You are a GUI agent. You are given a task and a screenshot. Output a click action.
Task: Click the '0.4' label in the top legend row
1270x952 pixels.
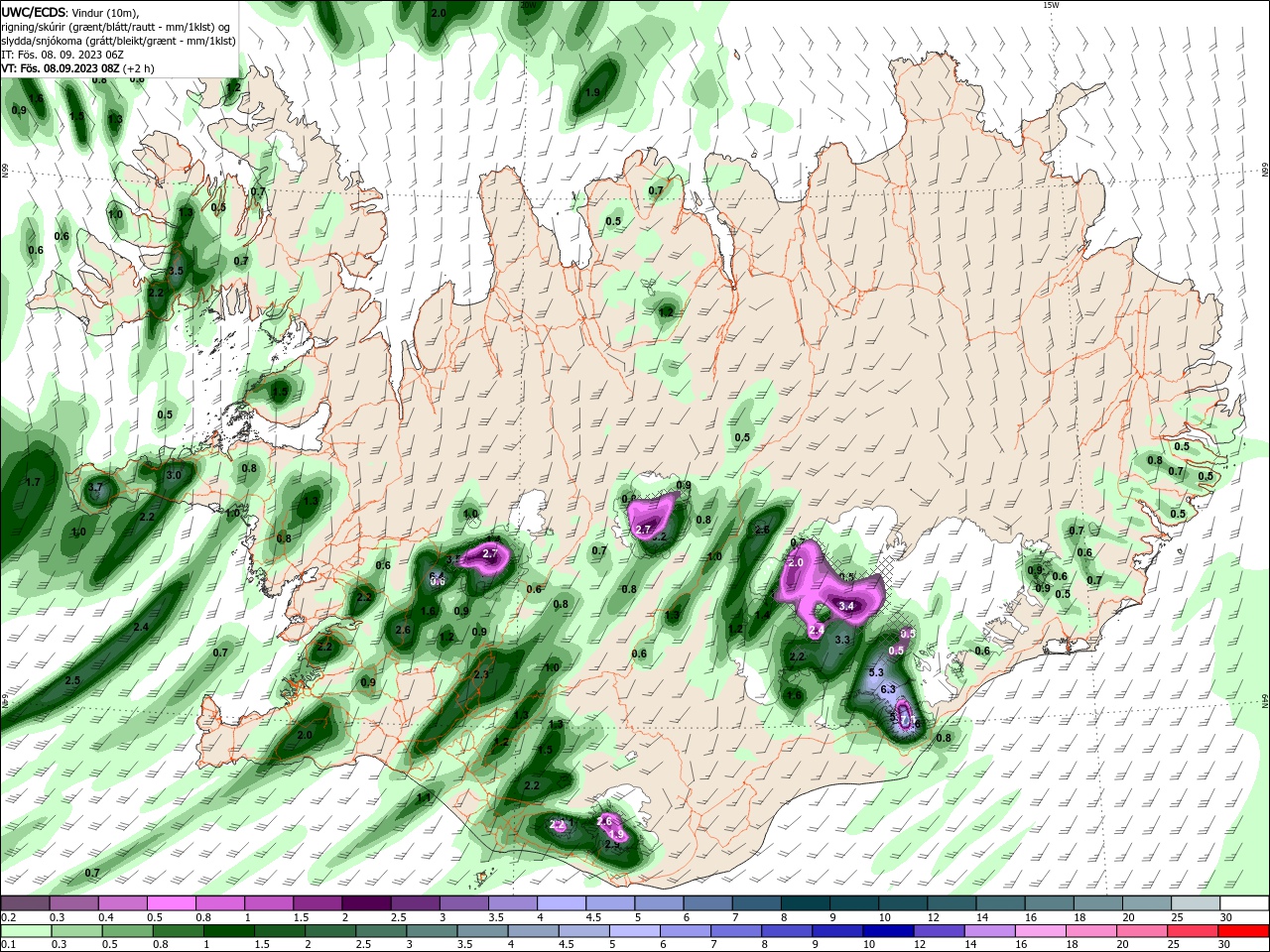[x=105, y=917]
